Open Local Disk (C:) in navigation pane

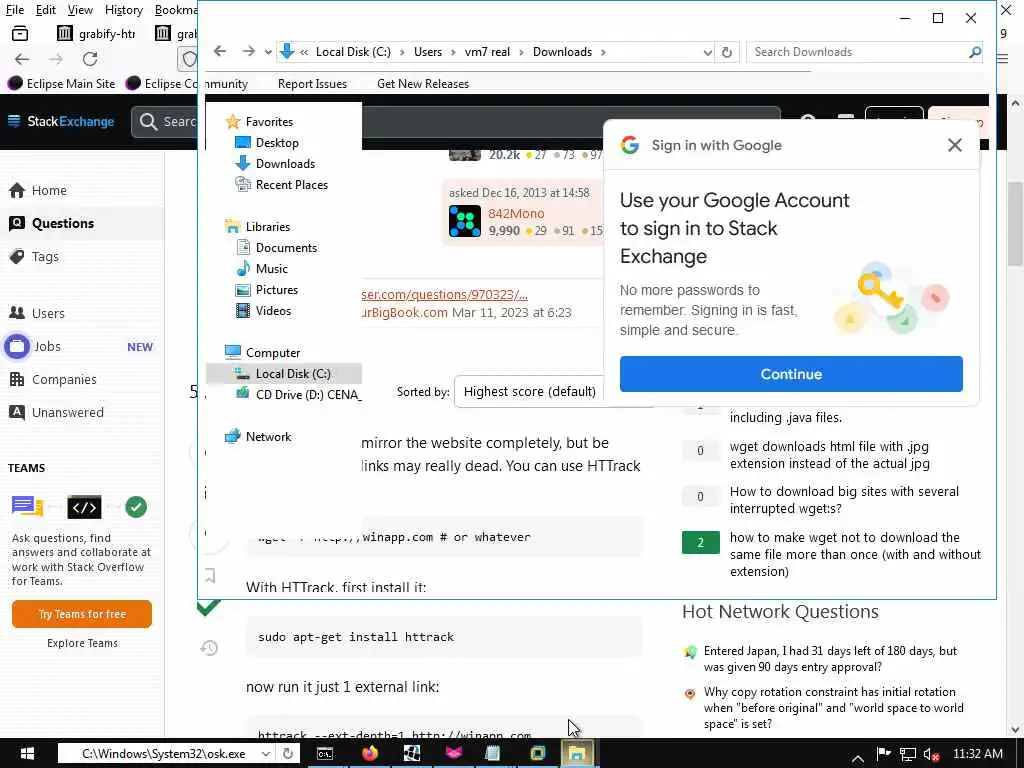[283, 374]
